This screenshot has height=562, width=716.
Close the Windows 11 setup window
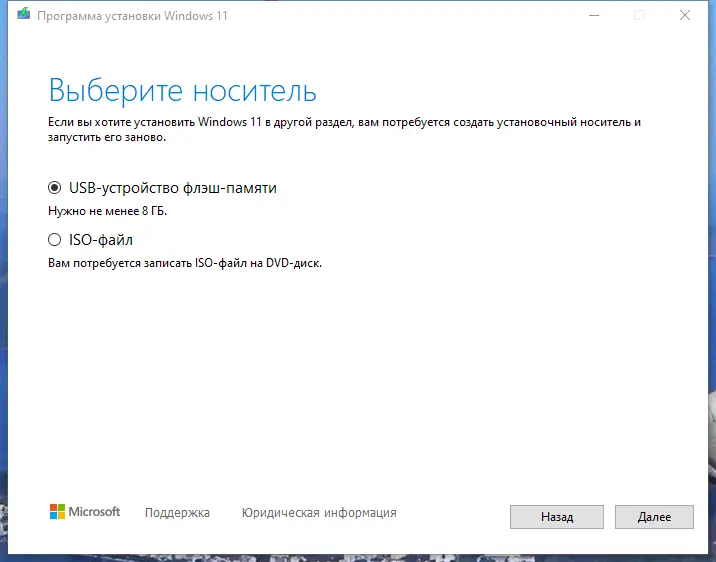point(684,16)
